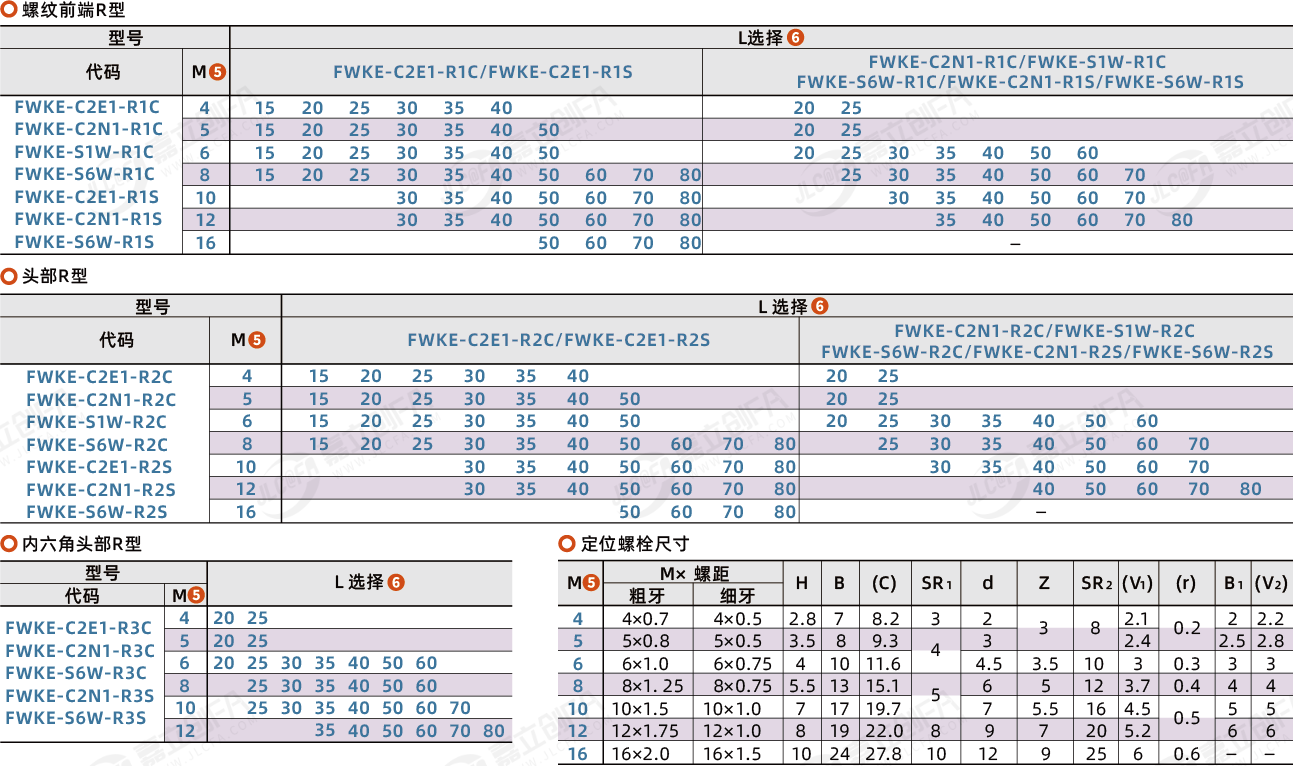Viewport: 1293px width, 766px height.
Task: Click the orange ring bullet beside 定位螺栓尺寸
Action: click(x=566, y=544)
